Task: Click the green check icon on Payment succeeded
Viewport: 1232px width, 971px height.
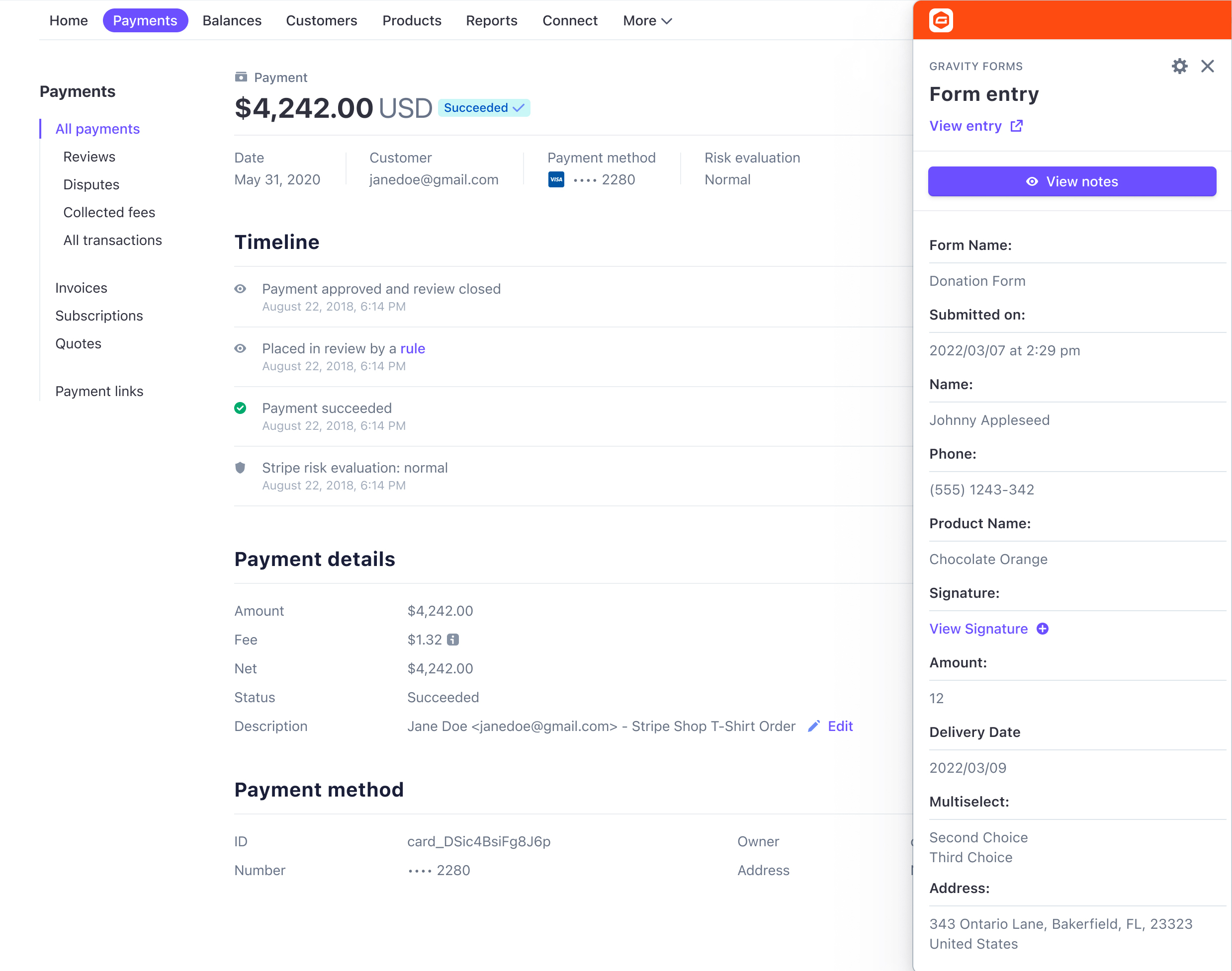Action: [x=240, y=407]
